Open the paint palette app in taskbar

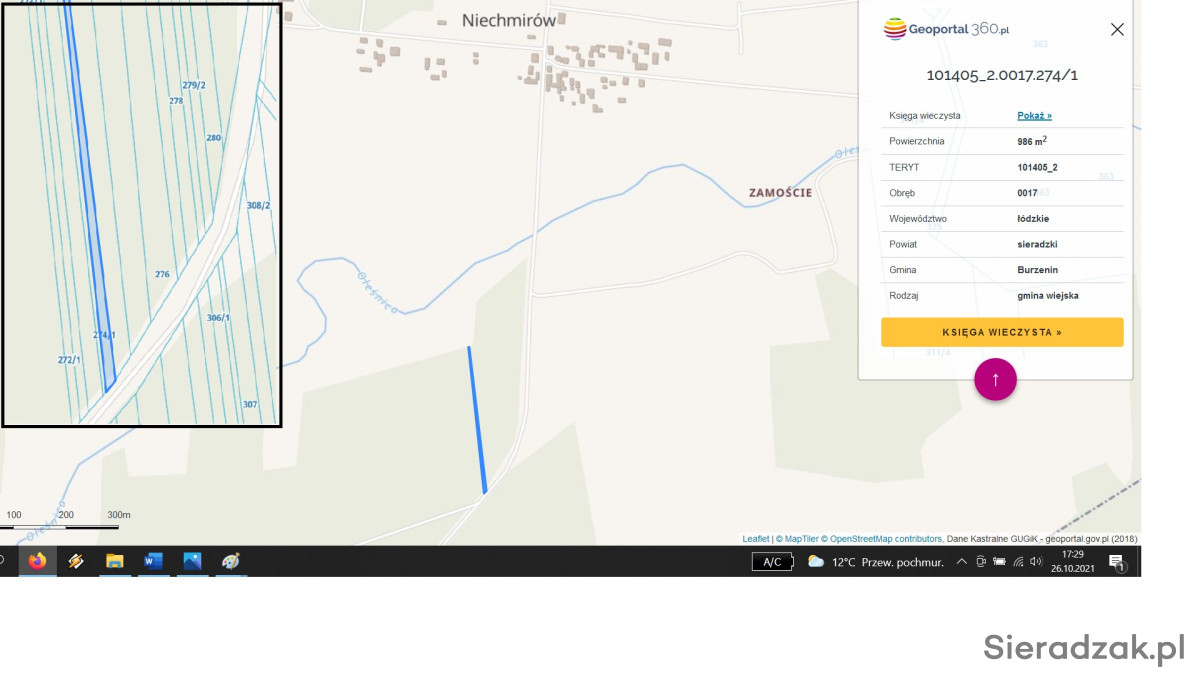(x=231, y=561)
